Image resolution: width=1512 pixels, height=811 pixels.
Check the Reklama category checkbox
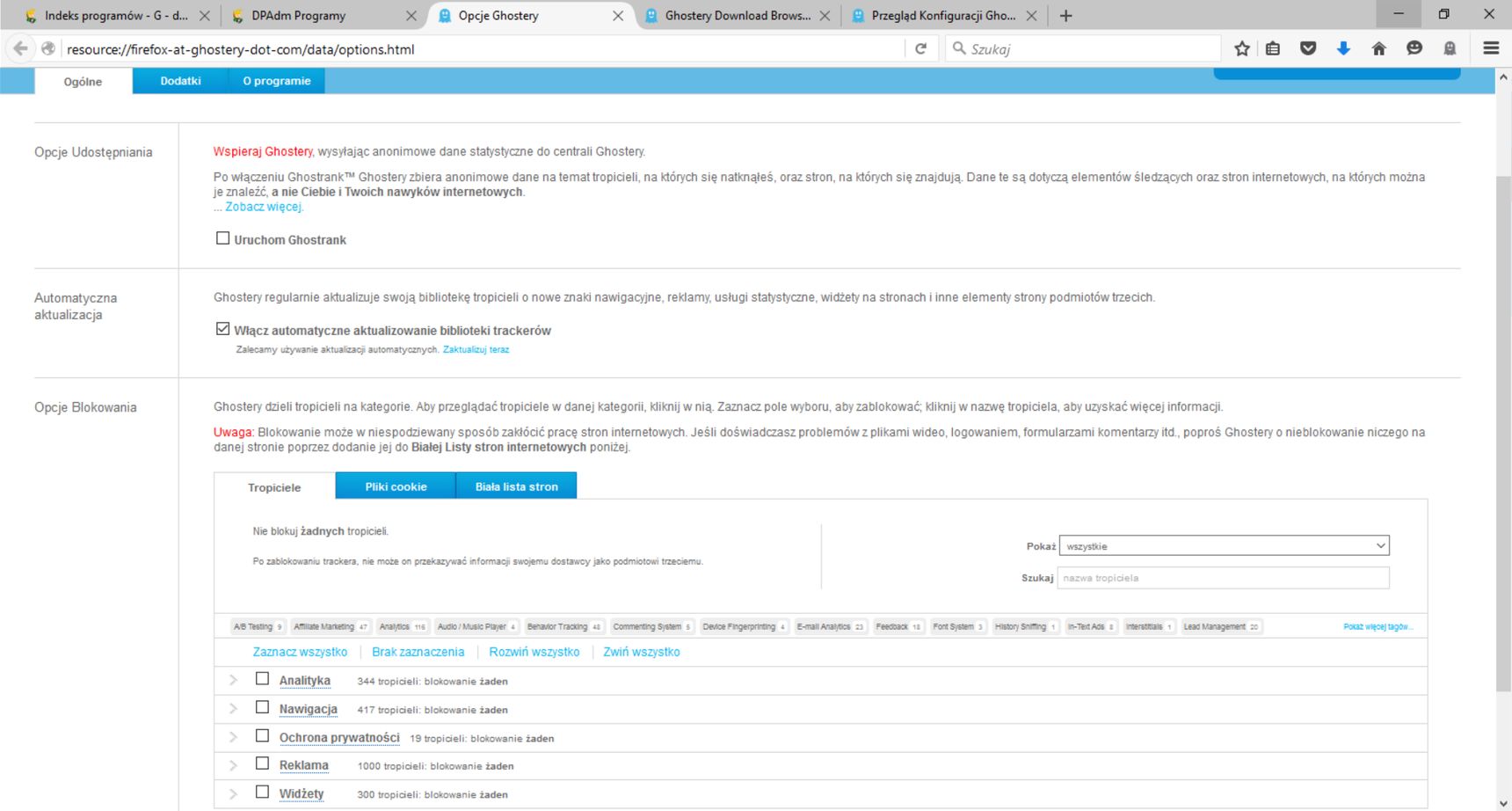click(262, 764)
